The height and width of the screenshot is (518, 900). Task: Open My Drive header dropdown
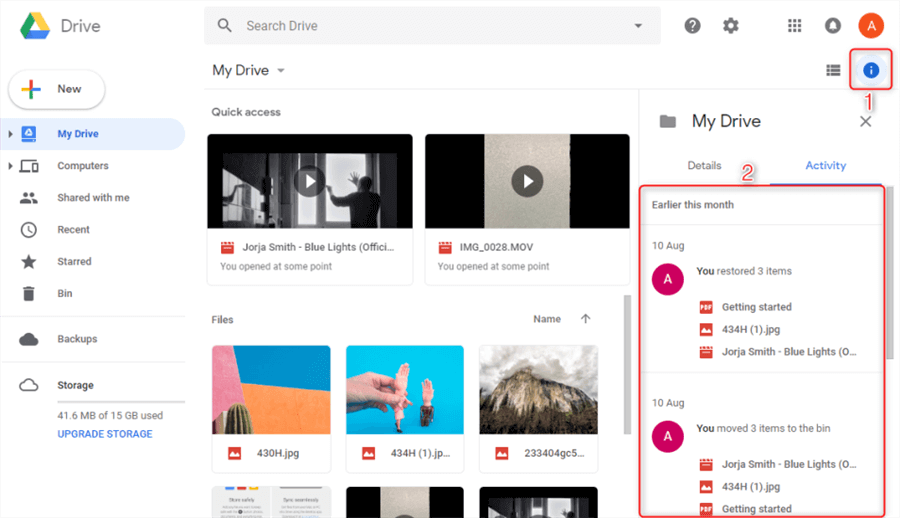click(x=281, y=71)
